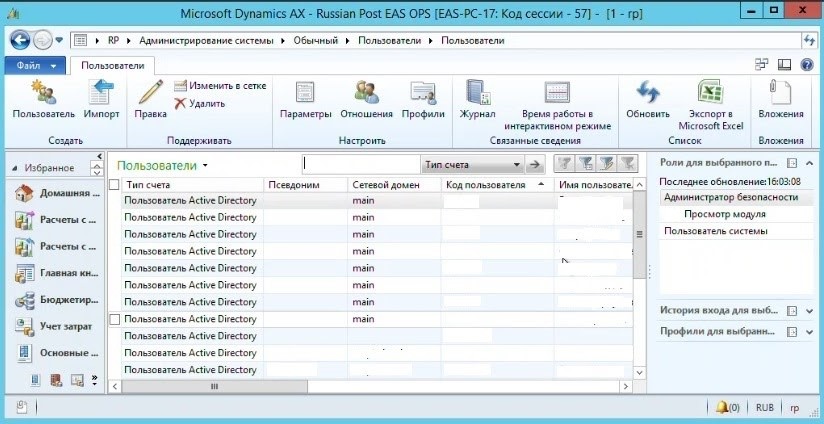Click the Правка pencil icon

[x=150, y=99]
